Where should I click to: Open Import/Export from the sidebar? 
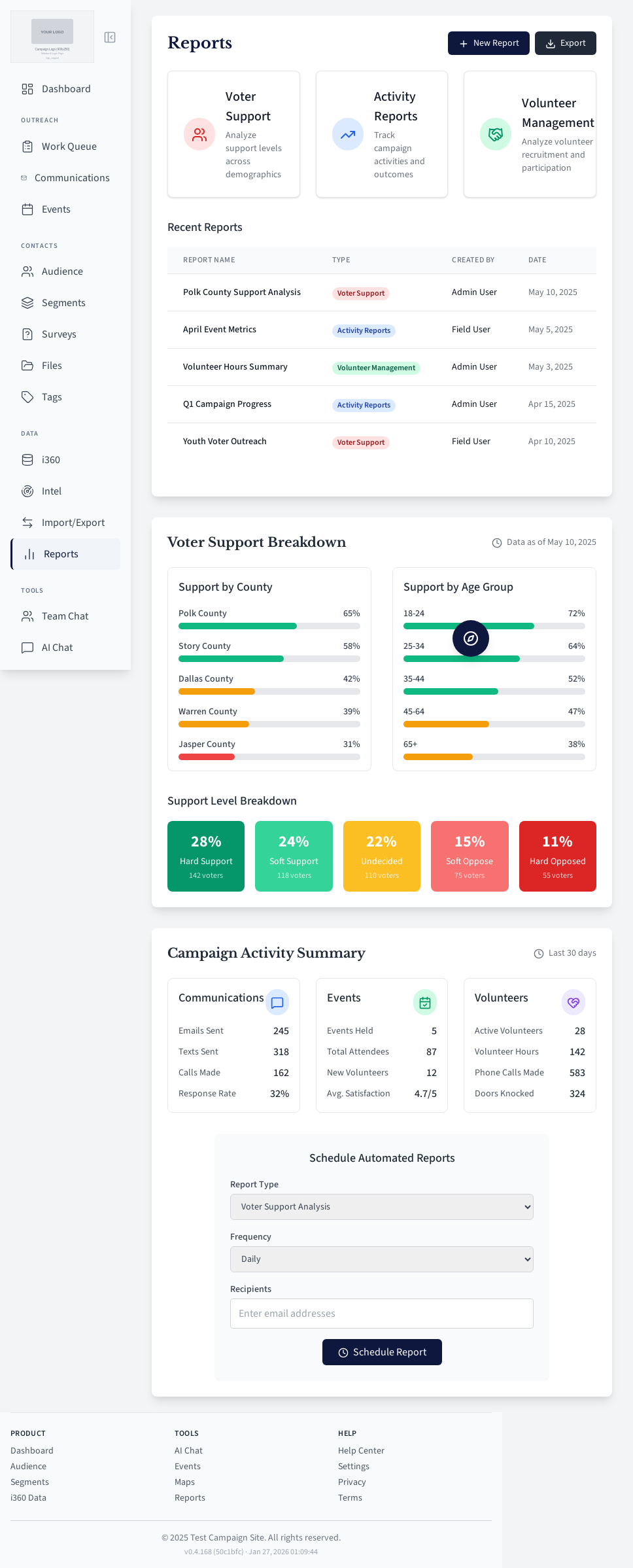[x=73, y=523]
